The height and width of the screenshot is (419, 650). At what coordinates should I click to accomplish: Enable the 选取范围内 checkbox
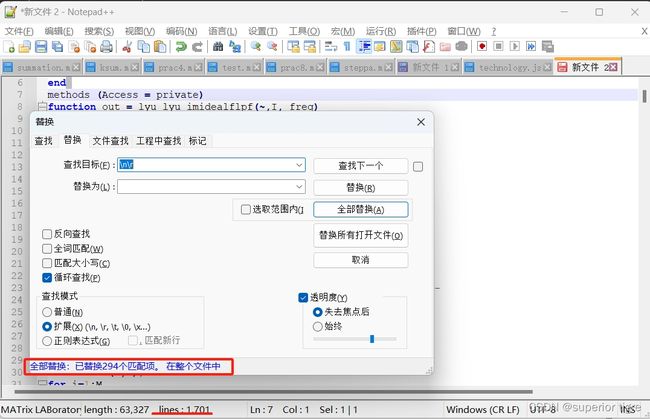click(x=246, y=210)
